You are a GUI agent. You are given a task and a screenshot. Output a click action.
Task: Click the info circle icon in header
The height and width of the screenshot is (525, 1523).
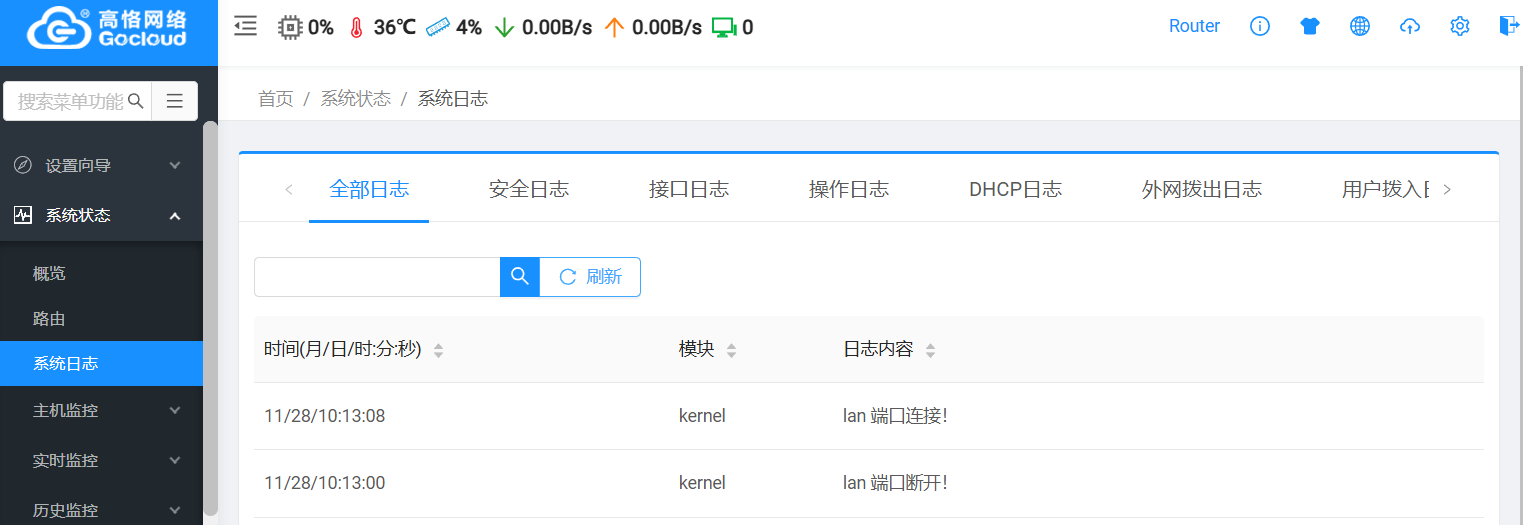(1260, 27)
